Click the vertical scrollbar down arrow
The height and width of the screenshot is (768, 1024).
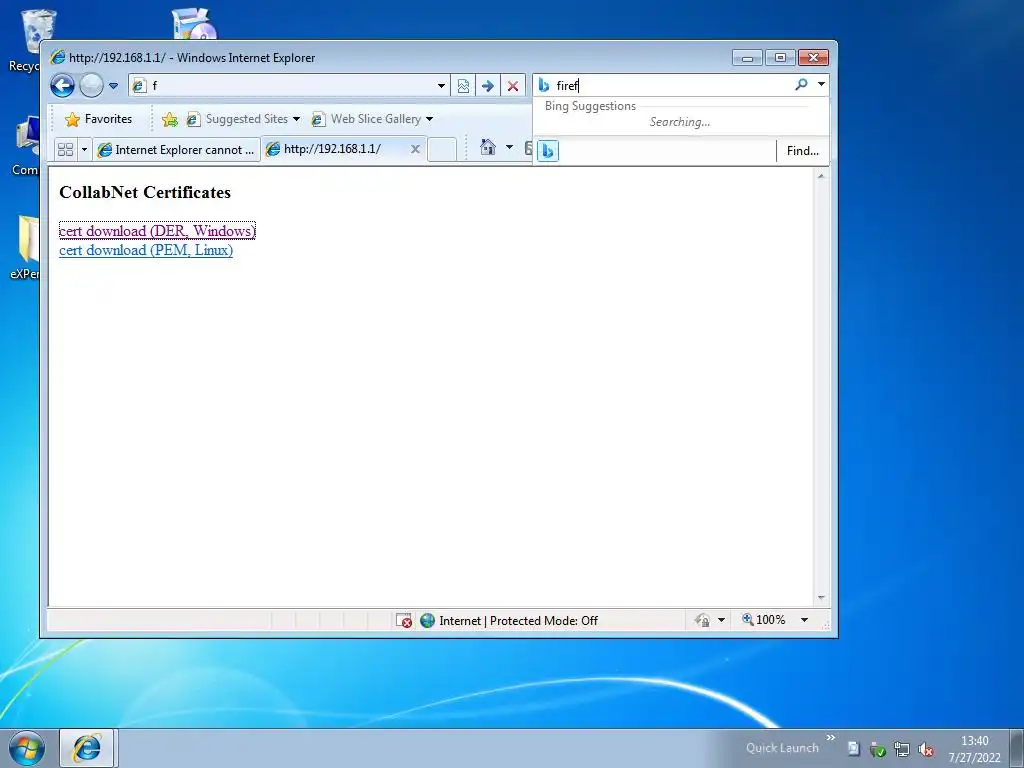tap(821, 598)
